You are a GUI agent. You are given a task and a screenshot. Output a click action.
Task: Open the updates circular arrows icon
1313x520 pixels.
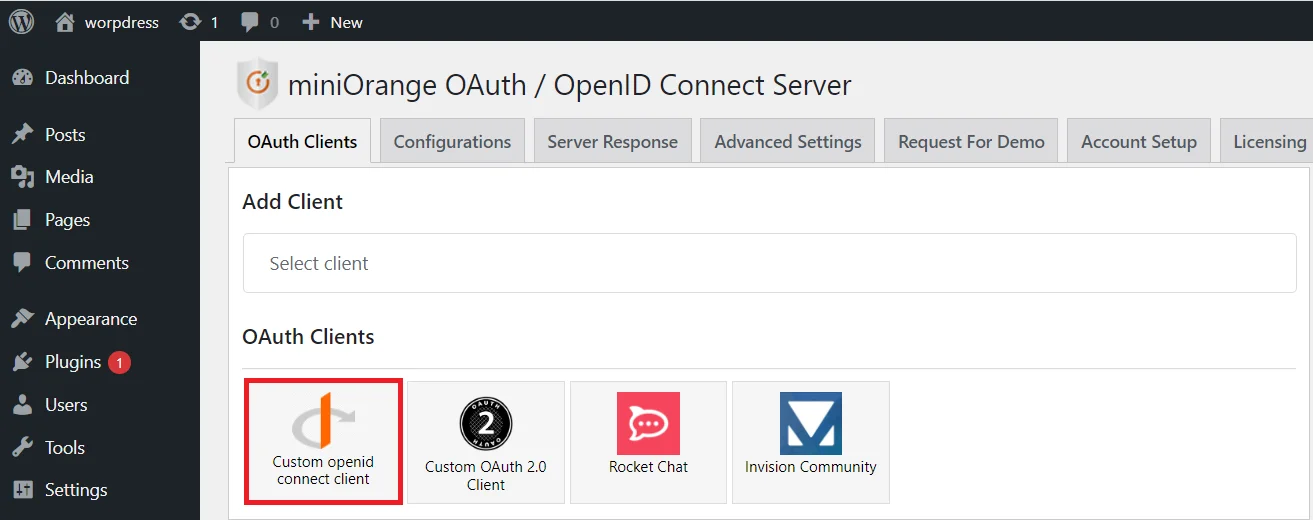coord(190,21)
